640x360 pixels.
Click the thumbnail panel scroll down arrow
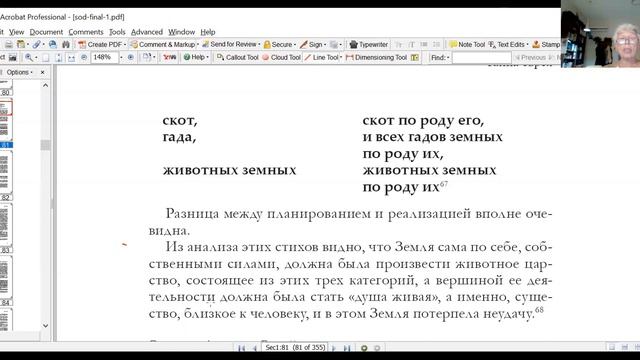click(45, 326)
